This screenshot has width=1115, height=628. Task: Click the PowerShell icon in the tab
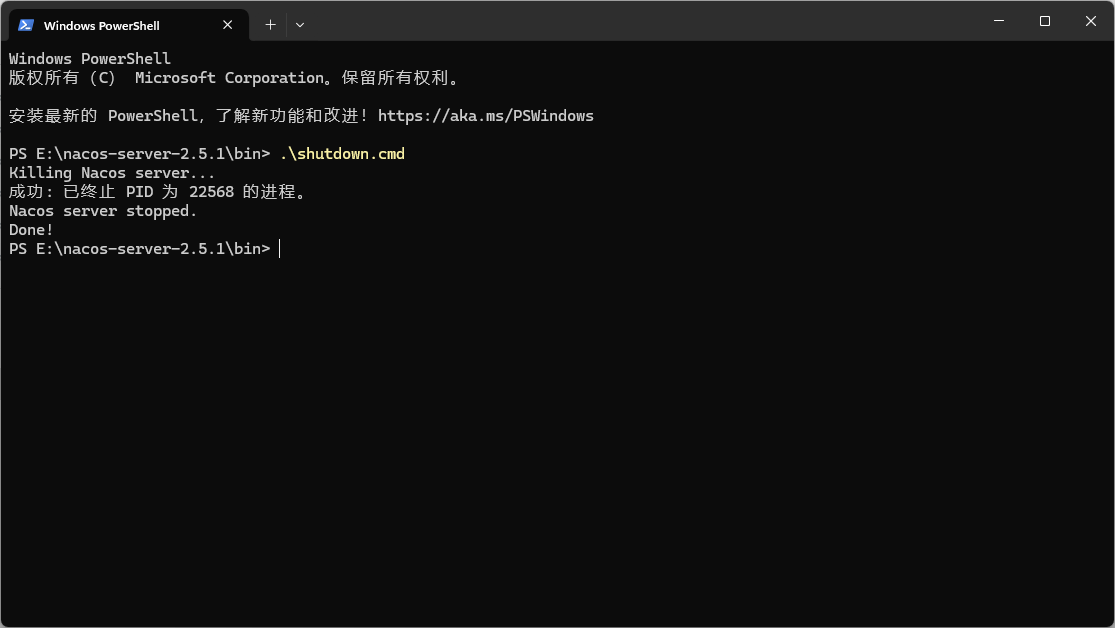(x=26, y=25)
